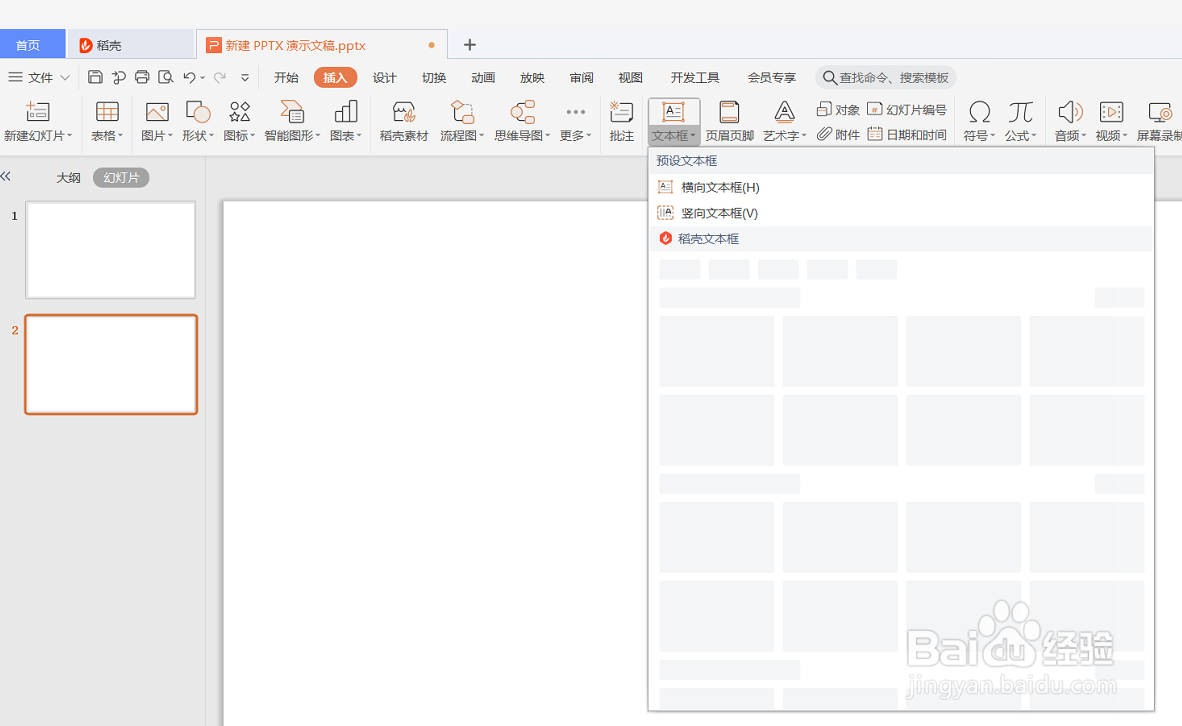Add a comment with 批注 icon
The height and width of the screenshot is (726, 1182).
coord(621,112)
